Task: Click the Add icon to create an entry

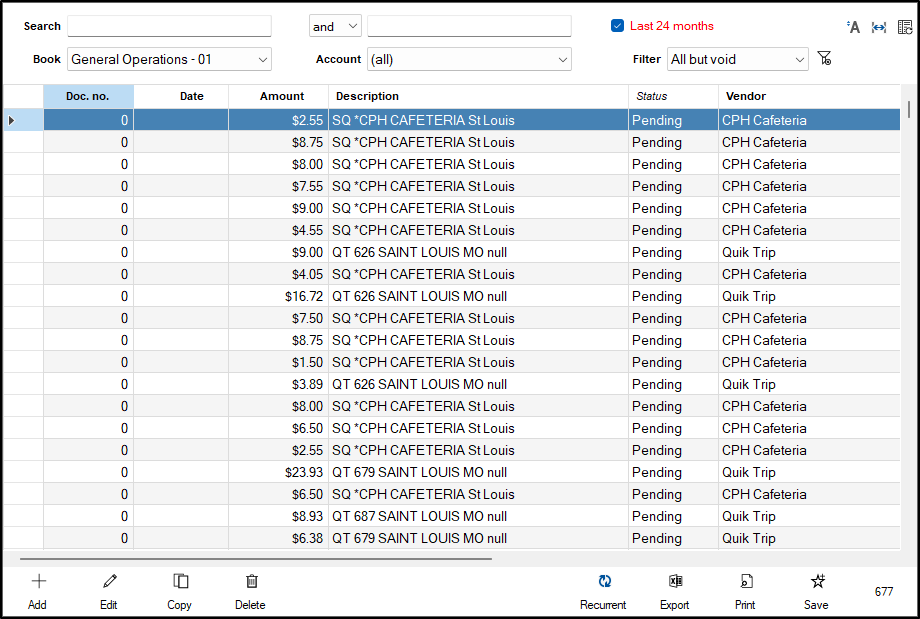Action: click(x=37, y=581)
